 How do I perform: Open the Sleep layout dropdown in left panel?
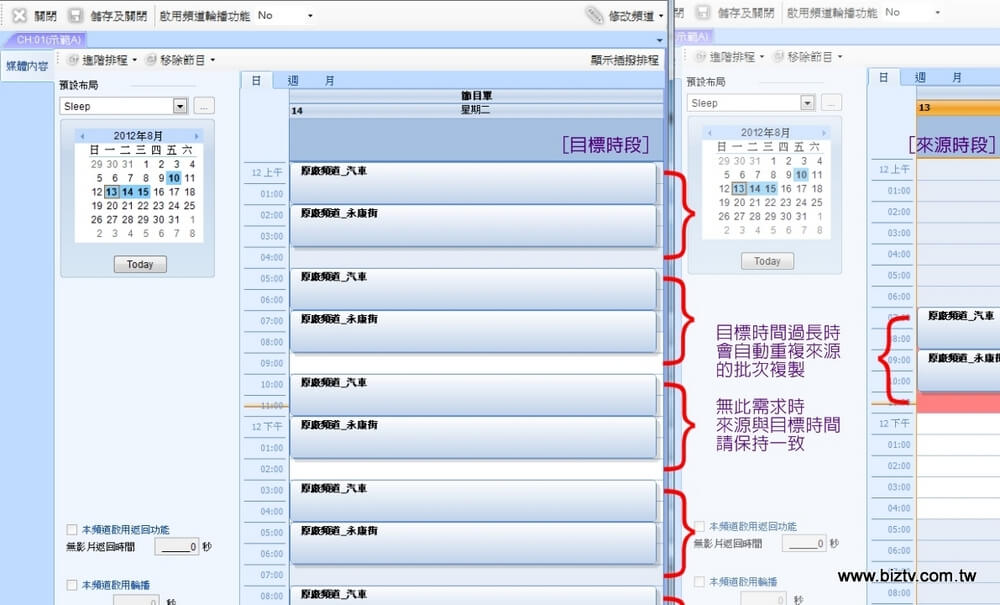pyautogui.click(x=180, y=106)
